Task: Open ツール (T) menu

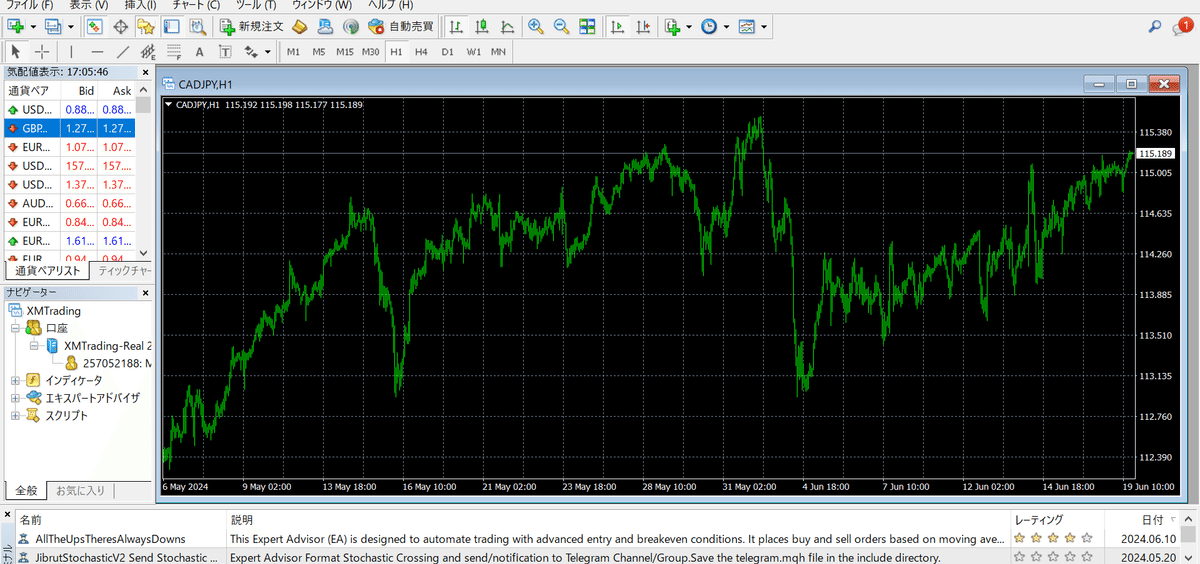Action: click(x=256, y=5)
